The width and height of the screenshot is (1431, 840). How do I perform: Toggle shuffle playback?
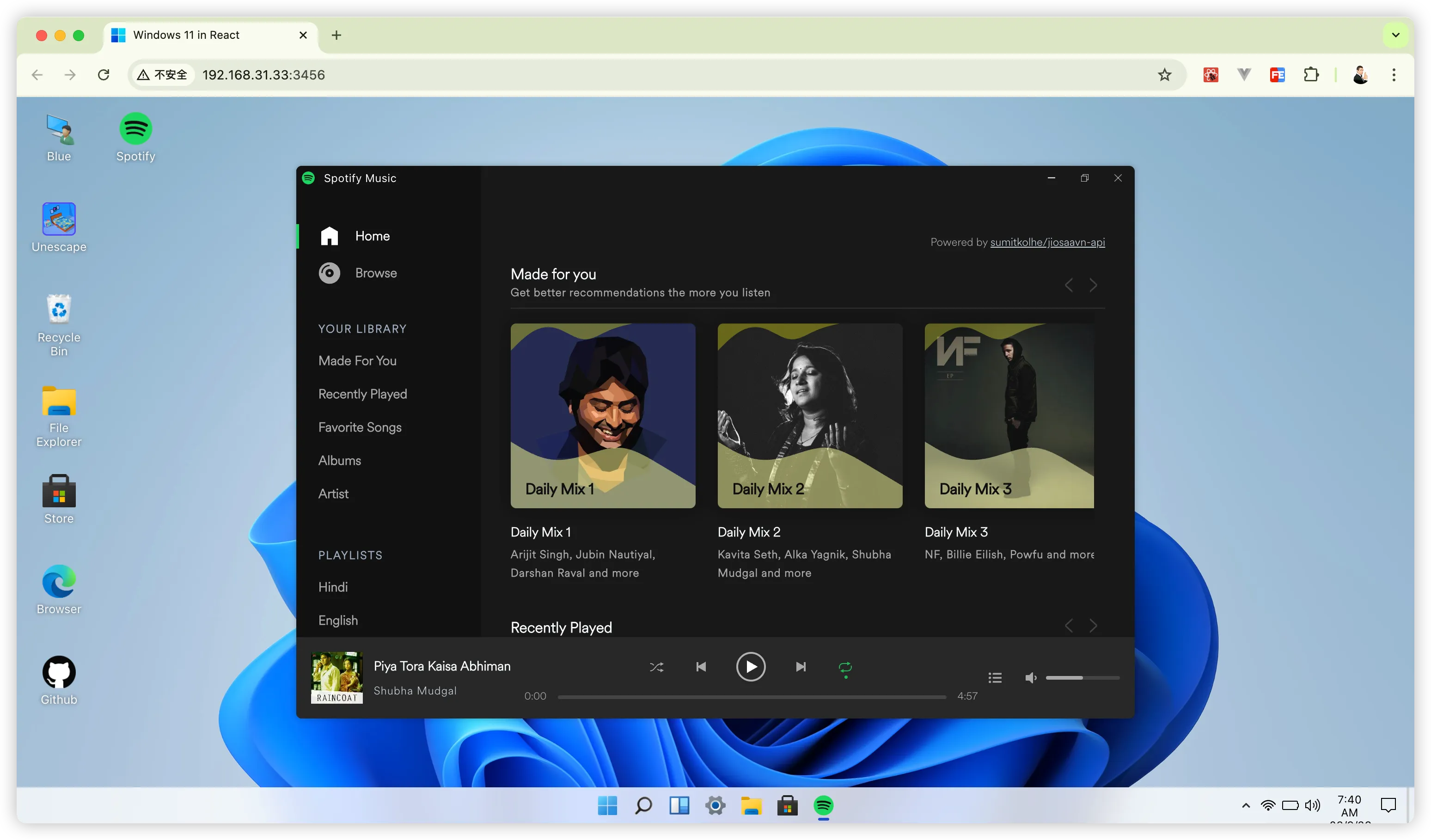click(x=656, y=667)
